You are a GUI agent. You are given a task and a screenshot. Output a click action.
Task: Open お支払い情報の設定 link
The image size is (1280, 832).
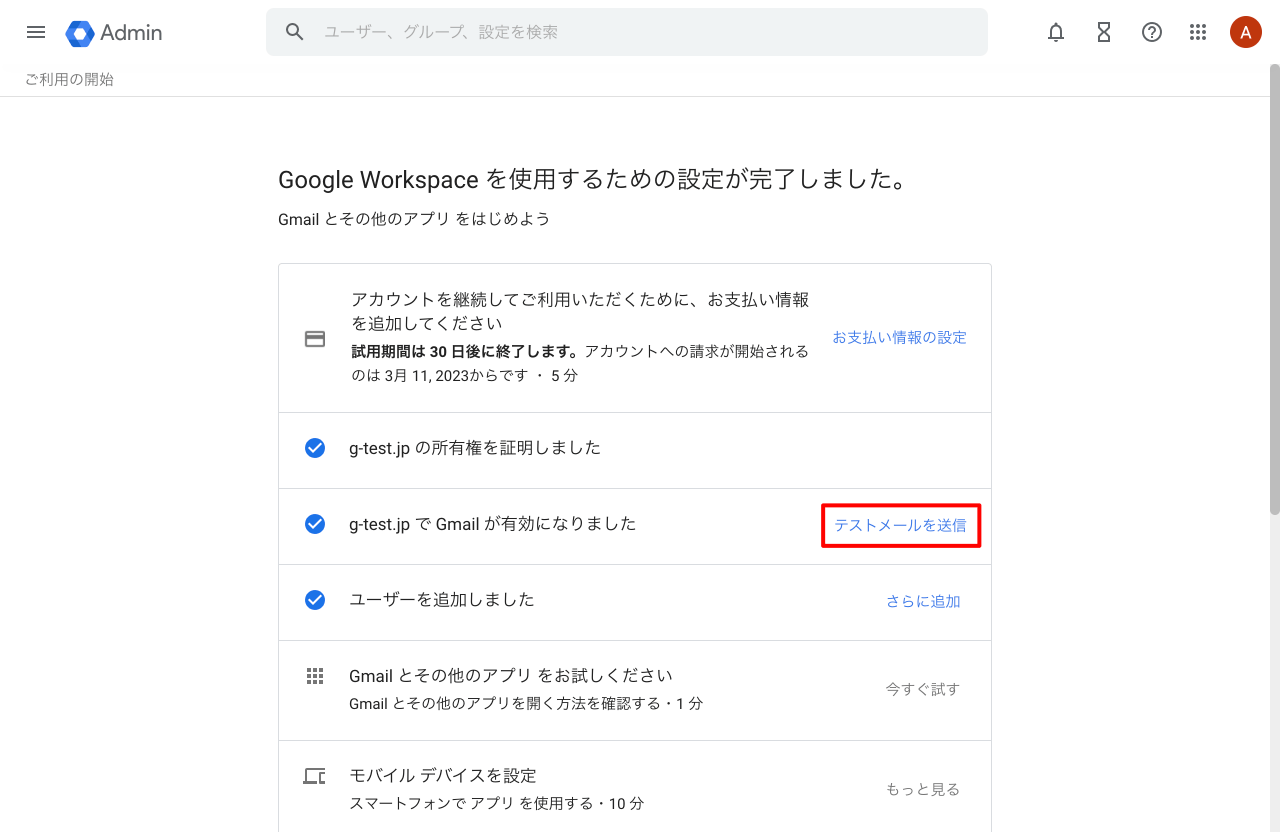pyautogui.click(x=900, y=338)
